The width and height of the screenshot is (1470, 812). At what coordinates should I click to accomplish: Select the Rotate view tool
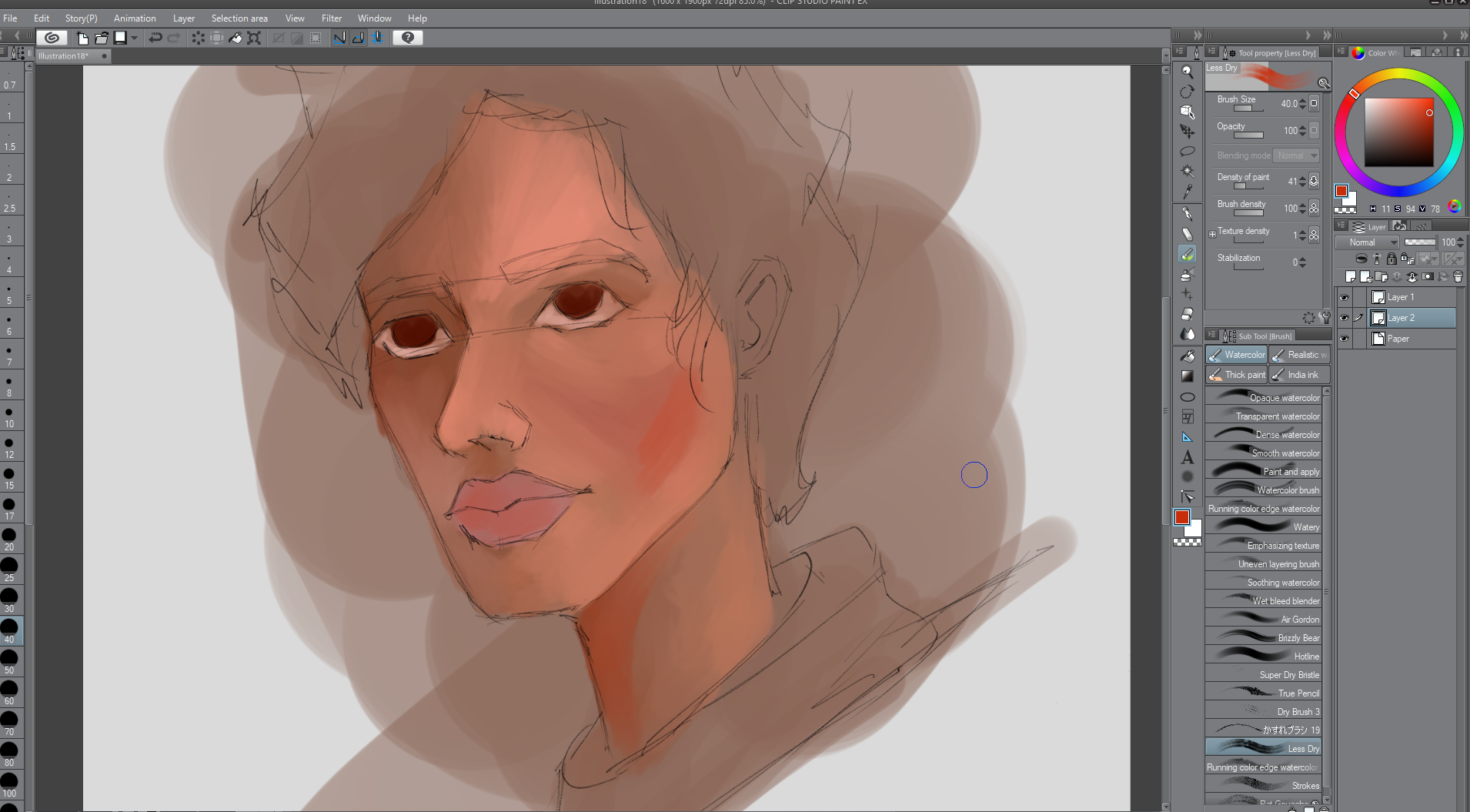(x=1188, y=92)
